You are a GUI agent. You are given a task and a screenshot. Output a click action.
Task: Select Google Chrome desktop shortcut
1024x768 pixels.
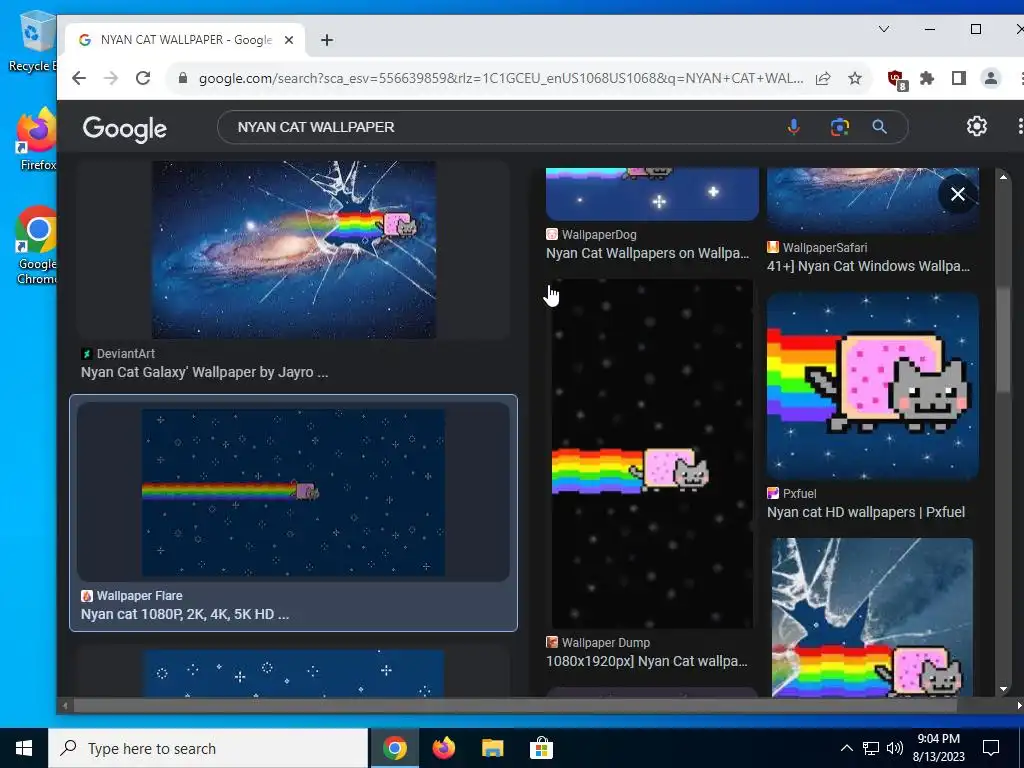[37, 246]
